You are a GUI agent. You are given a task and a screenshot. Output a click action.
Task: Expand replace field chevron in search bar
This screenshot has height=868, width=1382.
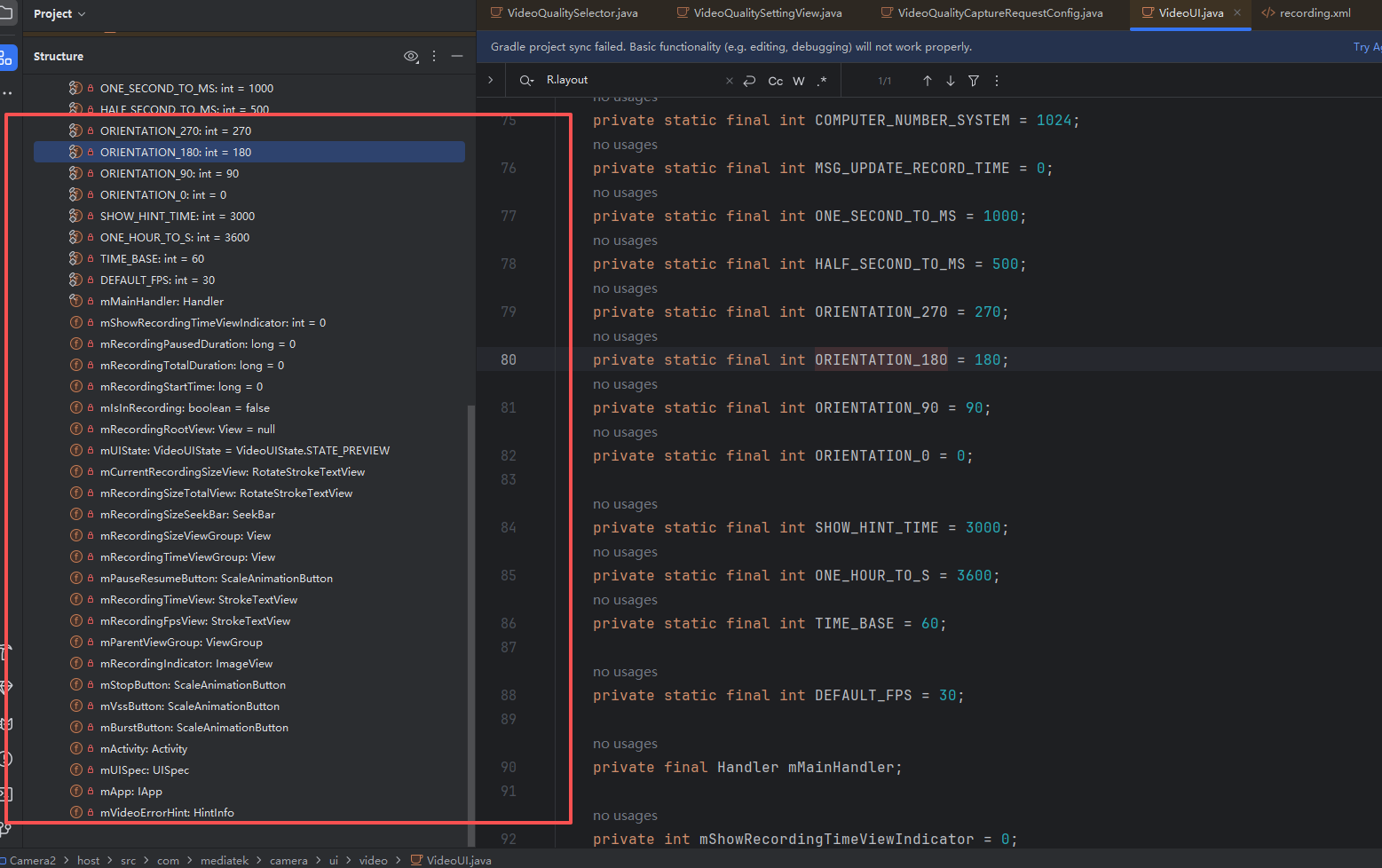coord(491,80)
